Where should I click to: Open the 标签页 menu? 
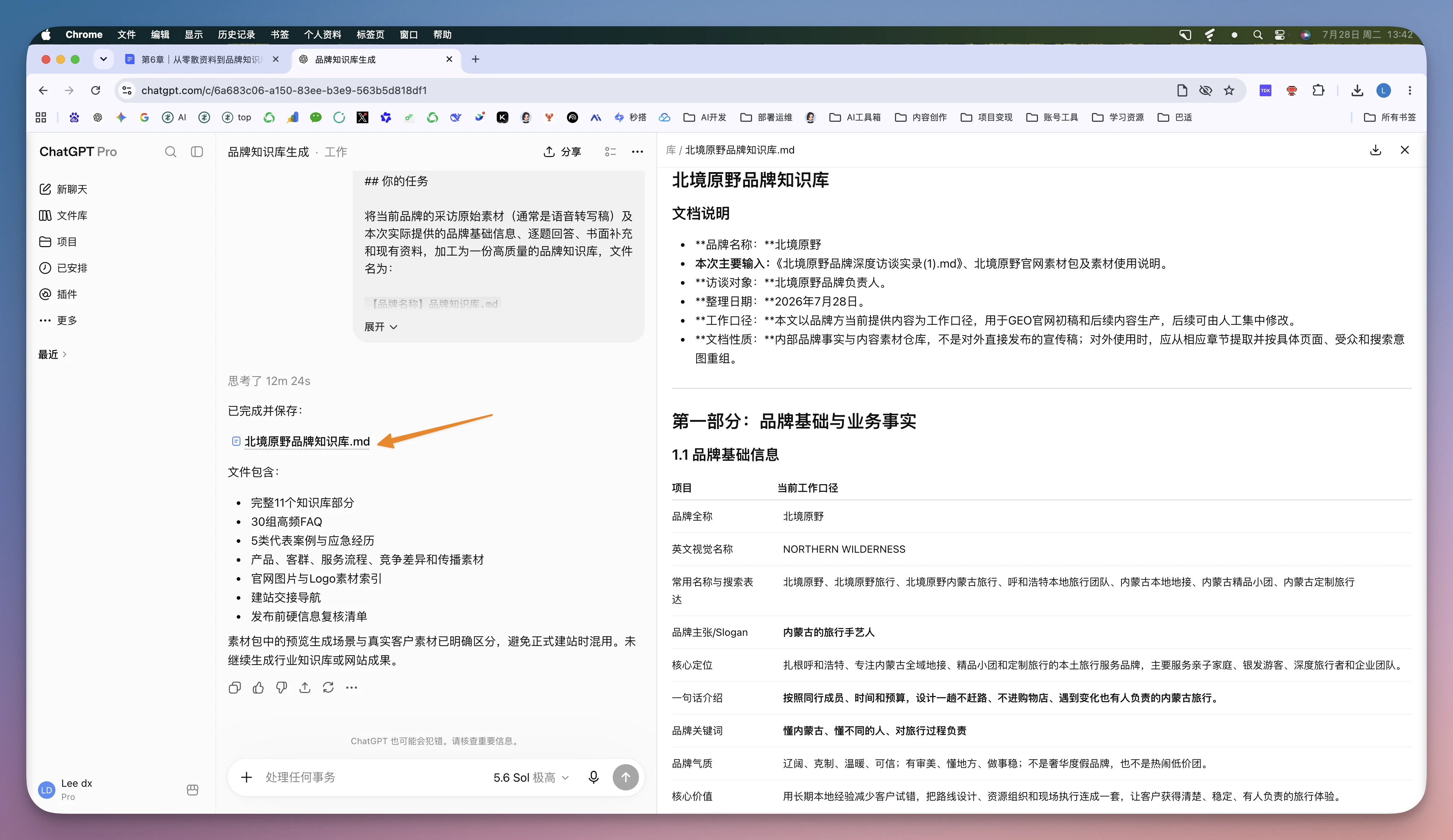pyautogui.click(x=370, y=35)
